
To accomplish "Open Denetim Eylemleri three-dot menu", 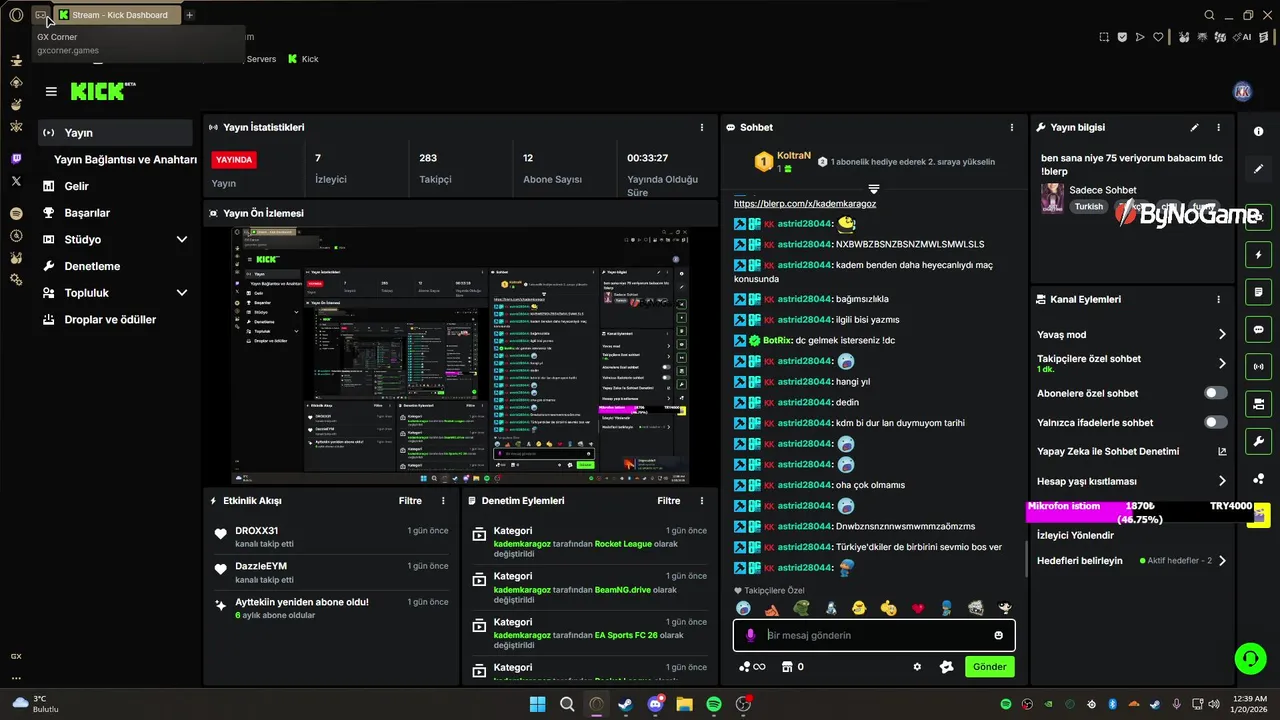I will tap(702, 501).
